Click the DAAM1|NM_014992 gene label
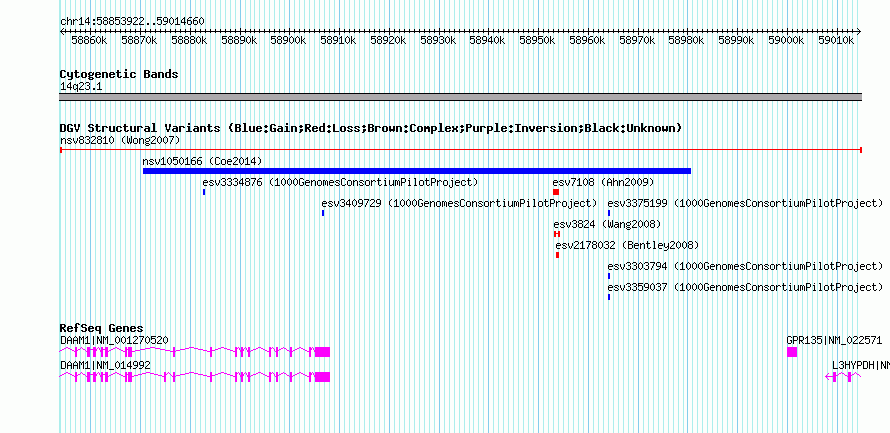 [x=105, y=365]
